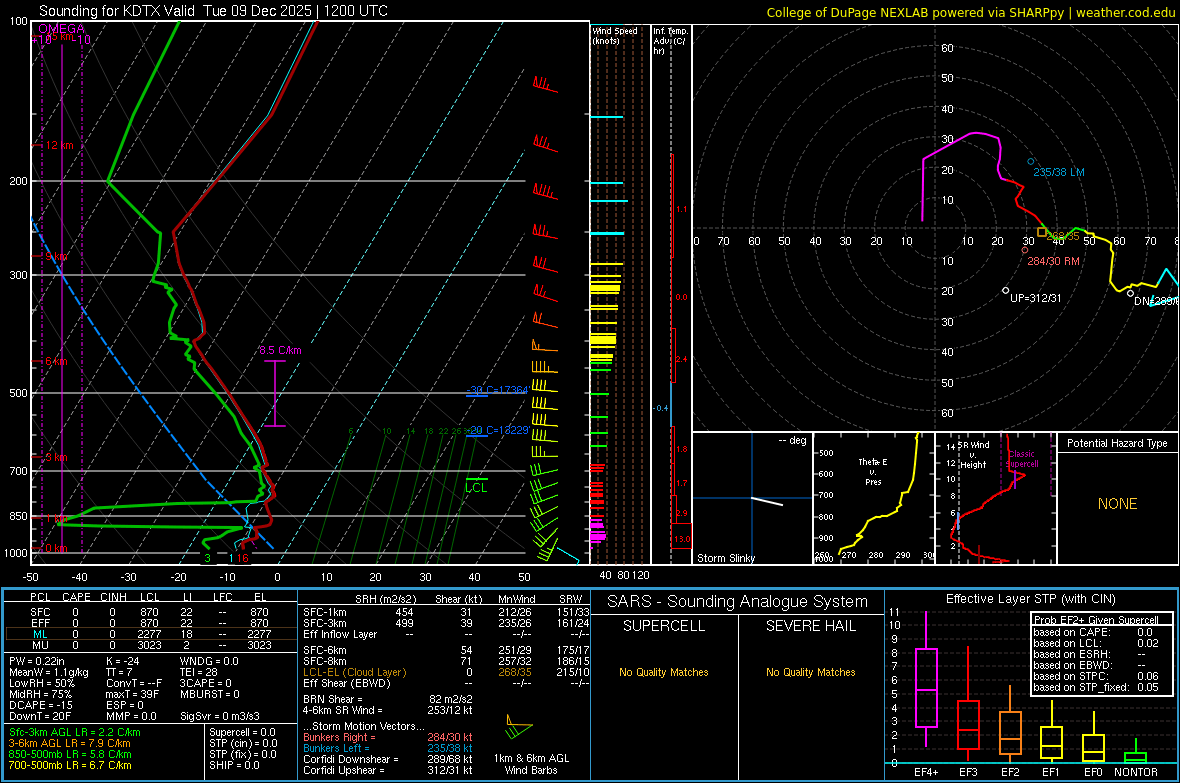Click the magenta 8.5 C/km lapse rate bracket
Screen dimensions: 1180x783
pyautogui.click(x=275, y=394)
